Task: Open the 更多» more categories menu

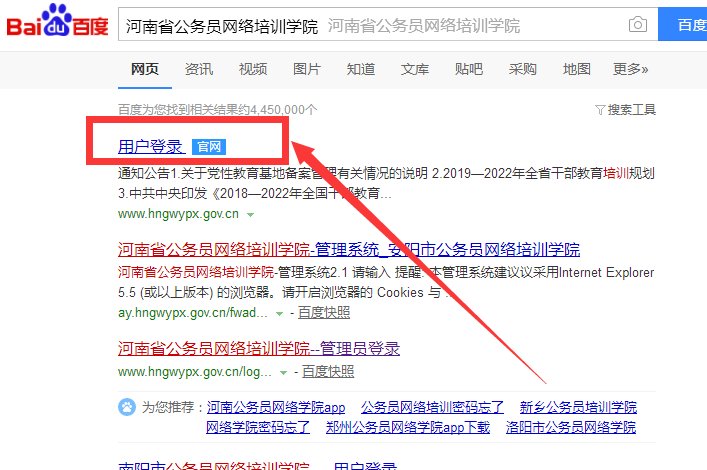Action: click(x=630, y=69)
